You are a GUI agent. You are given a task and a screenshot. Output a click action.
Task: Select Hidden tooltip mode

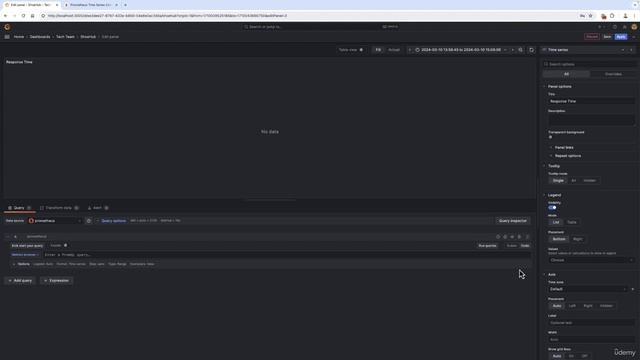pos(589,180)
